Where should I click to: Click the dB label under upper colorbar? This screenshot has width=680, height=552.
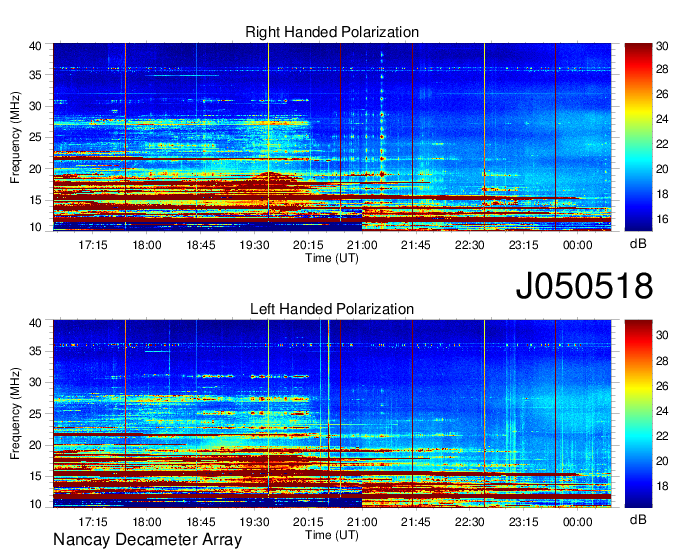tap(638, 244)
